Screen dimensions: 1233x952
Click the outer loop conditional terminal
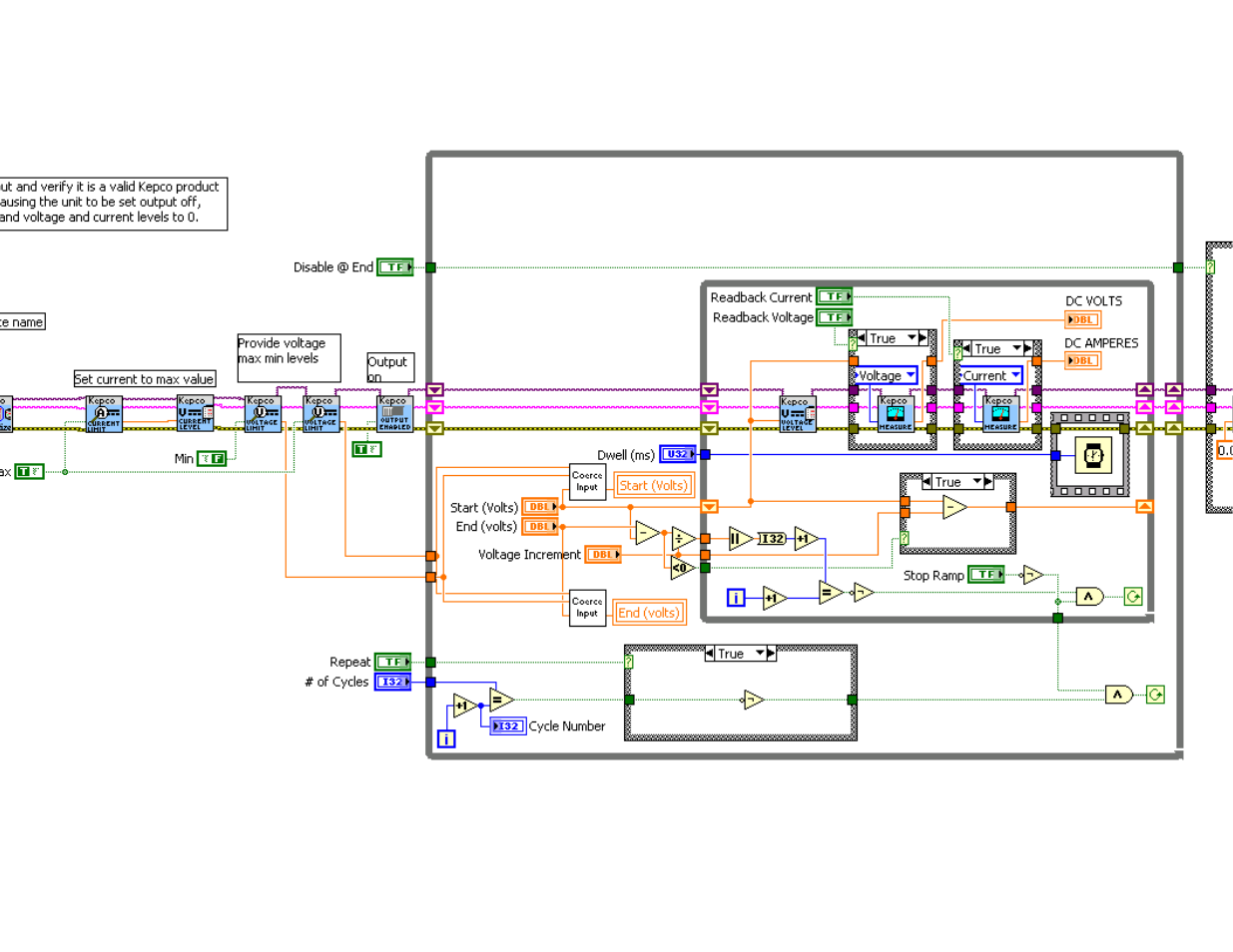pyautogui.click(x=1155, y=695)
